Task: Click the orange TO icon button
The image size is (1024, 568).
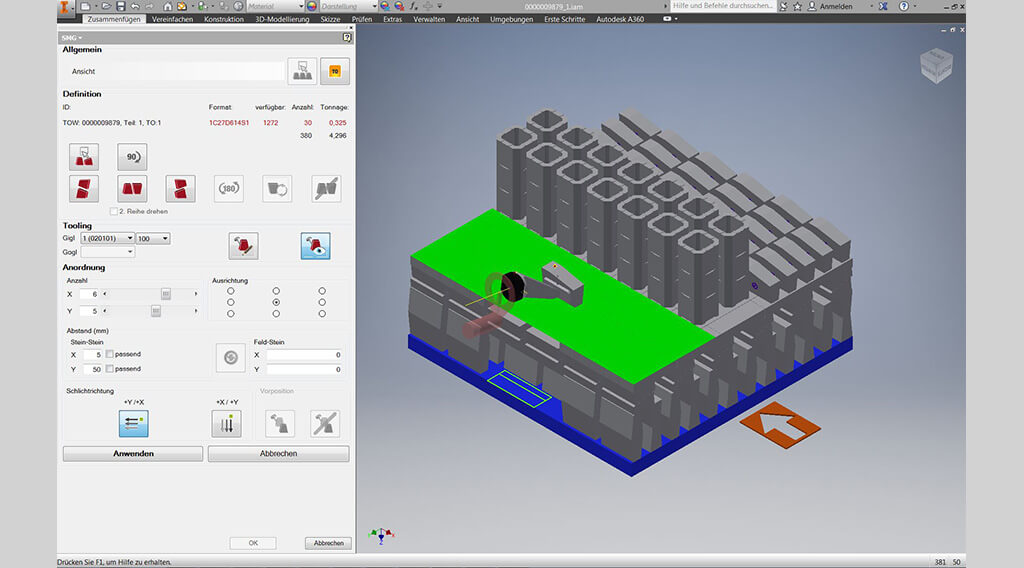Action: [x=335, y=71]
